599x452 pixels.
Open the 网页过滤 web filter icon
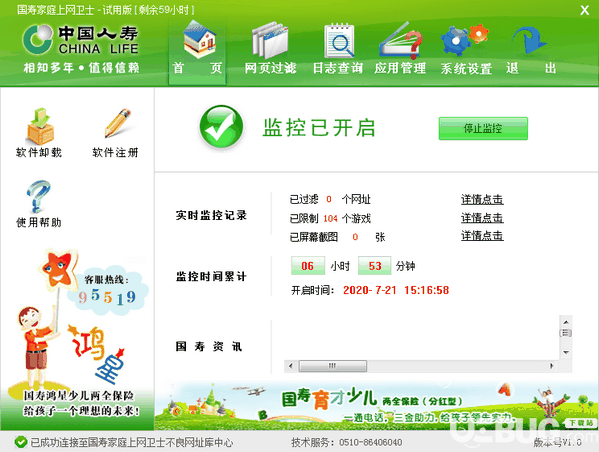(270, 41)
